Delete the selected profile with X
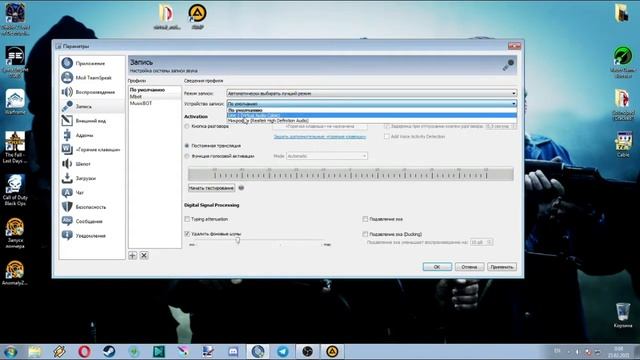Image resolution: width=640 pixels, height=360 pixels. pyautogui.click(x=144, y=256)
